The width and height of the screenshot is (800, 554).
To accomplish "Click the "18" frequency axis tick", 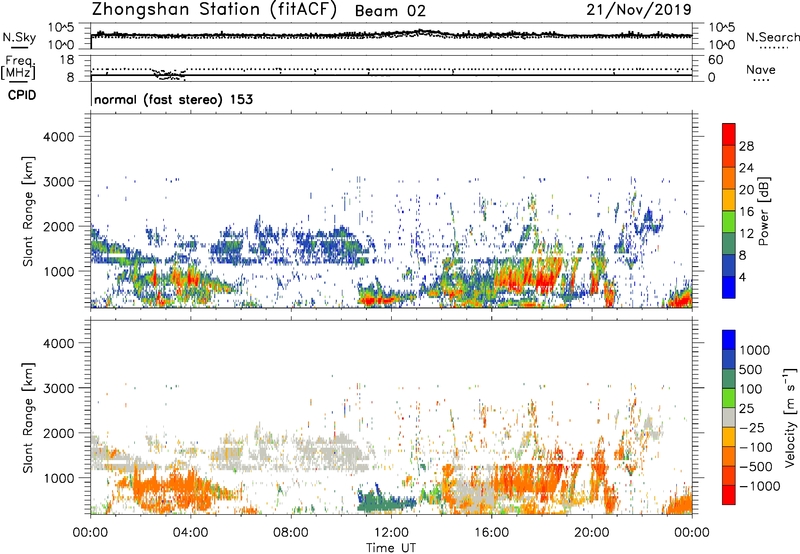I will click(x=67, y=60).
